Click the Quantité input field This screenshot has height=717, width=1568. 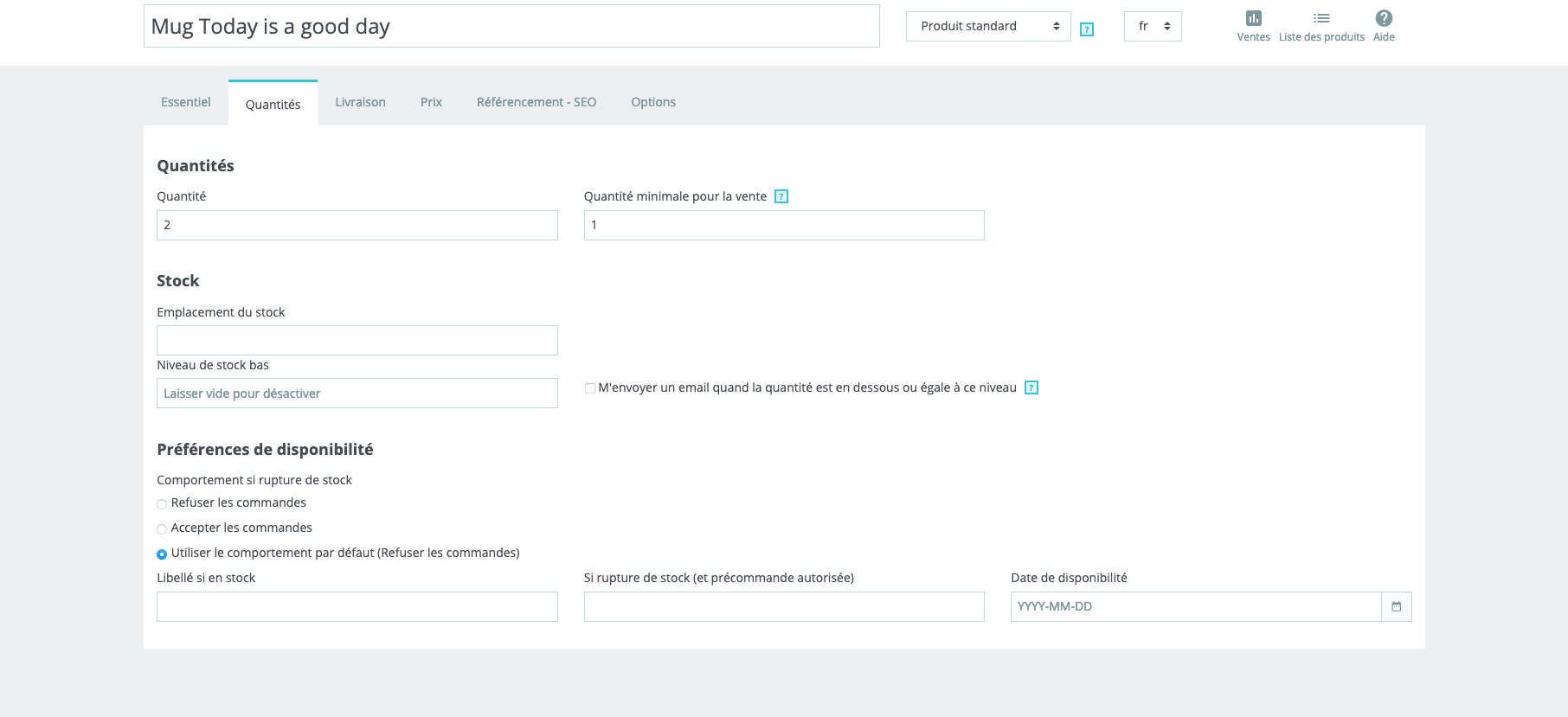pyautogui.click(x=357, y=225)
